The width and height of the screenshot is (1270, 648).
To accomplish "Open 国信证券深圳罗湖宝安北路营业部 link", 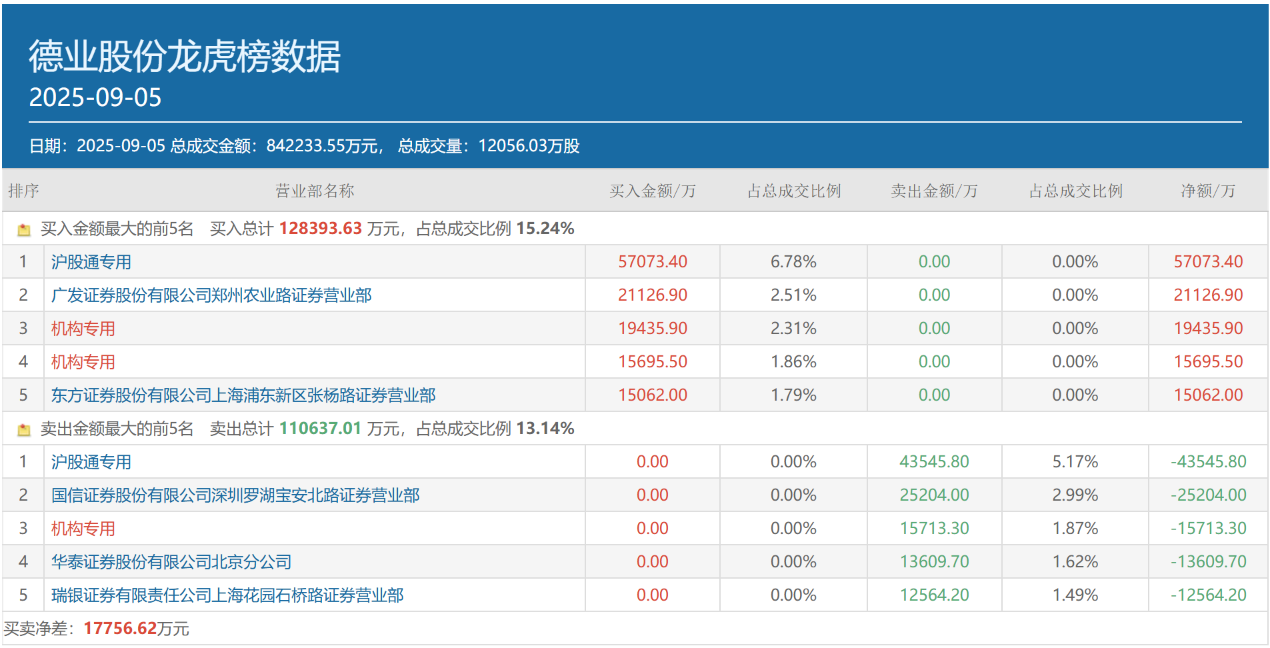I will 235,495.
